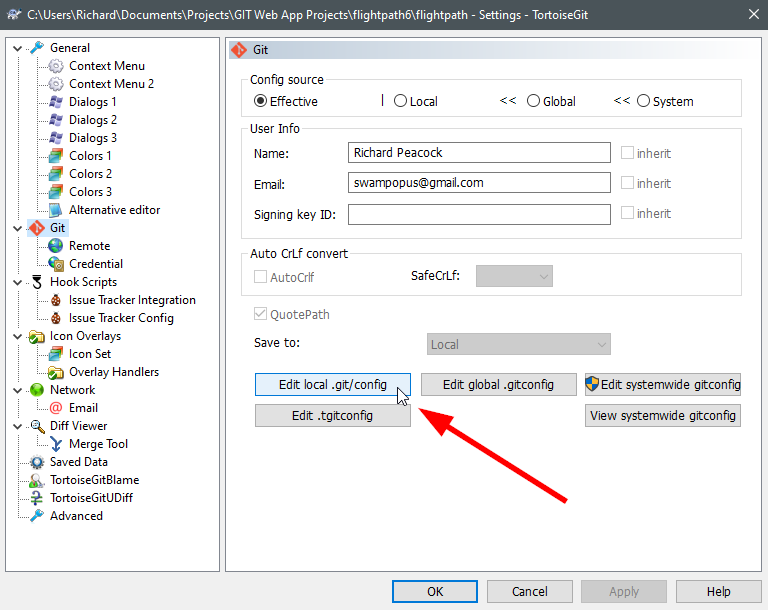The image size is (768, 610).
Task: Click the Icon Overlays folder icon
Action: pos(37,337)
